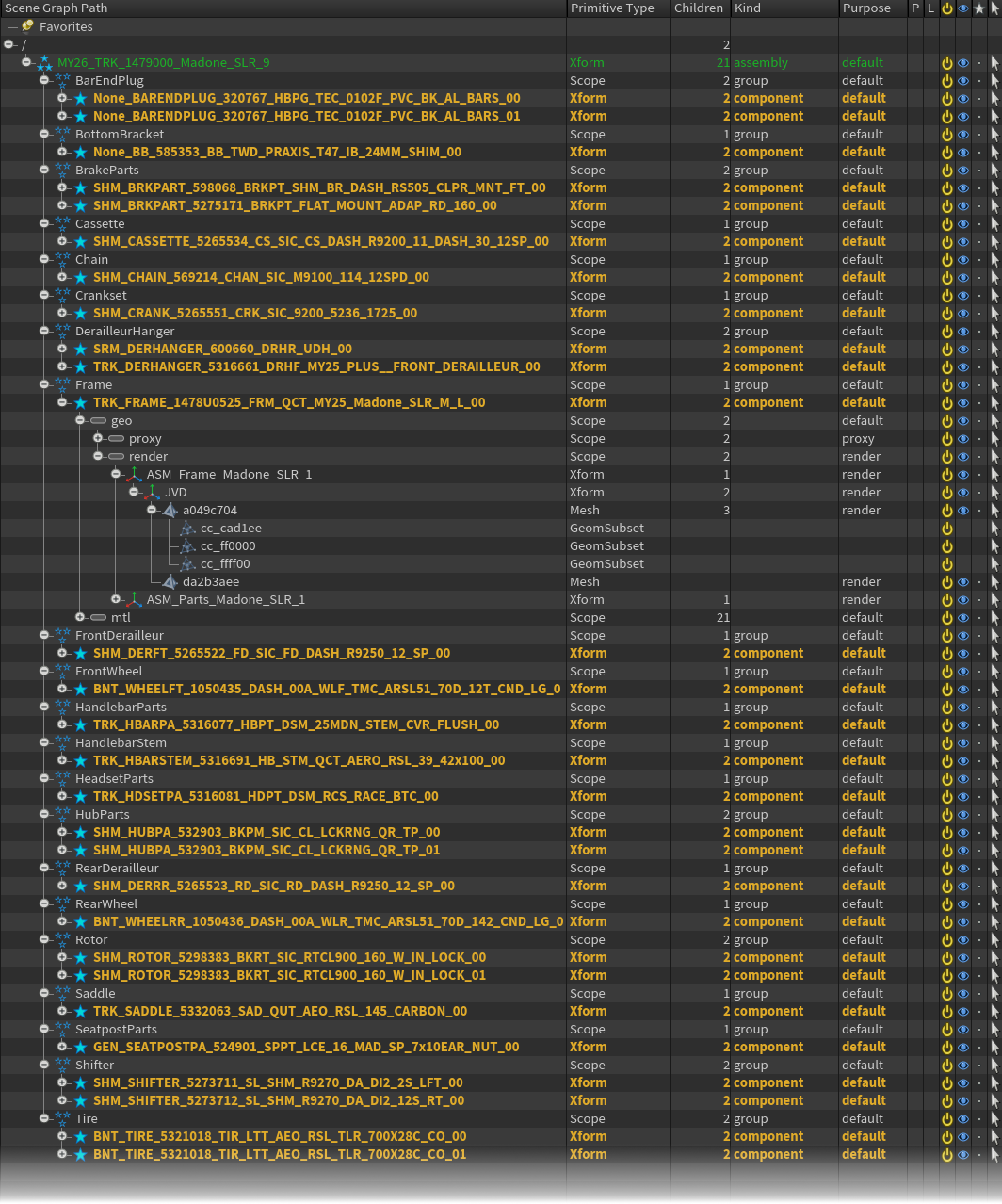The height and width of the screenshot is (1204, 1002).
Task: Click the star column header icon
Action: point(978,8)
